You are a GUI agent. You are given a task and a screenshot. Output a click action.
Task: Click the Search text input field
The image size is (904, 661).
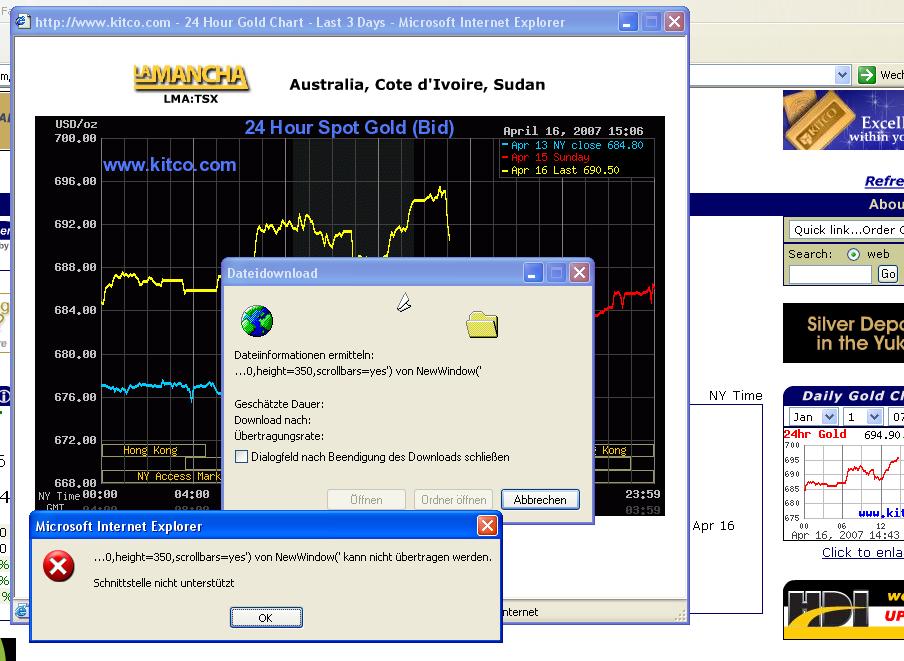coord(830,273)
